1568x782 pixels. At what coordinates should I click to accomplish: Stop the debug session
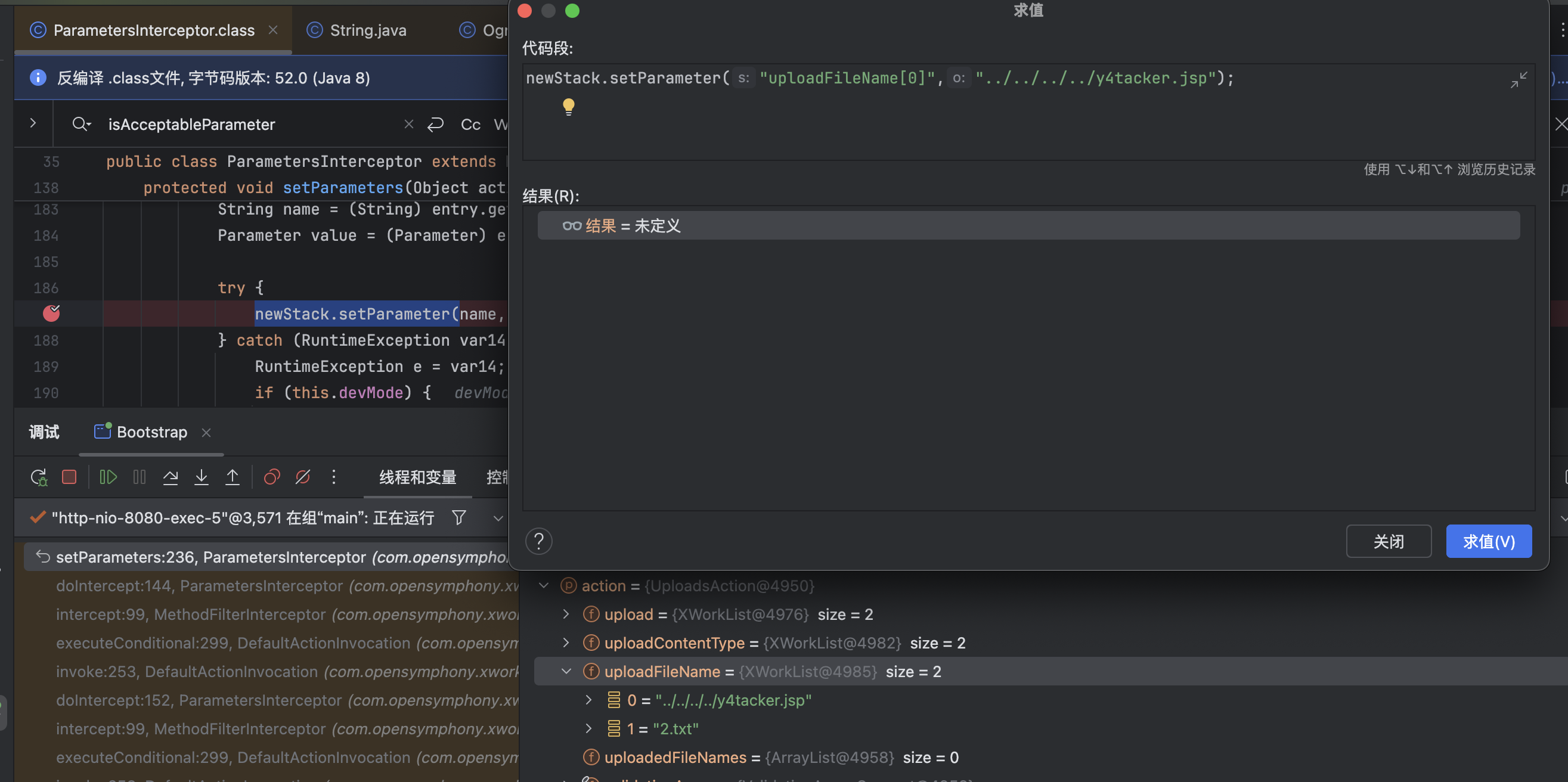pyautogui.click(x=69, y=477)
